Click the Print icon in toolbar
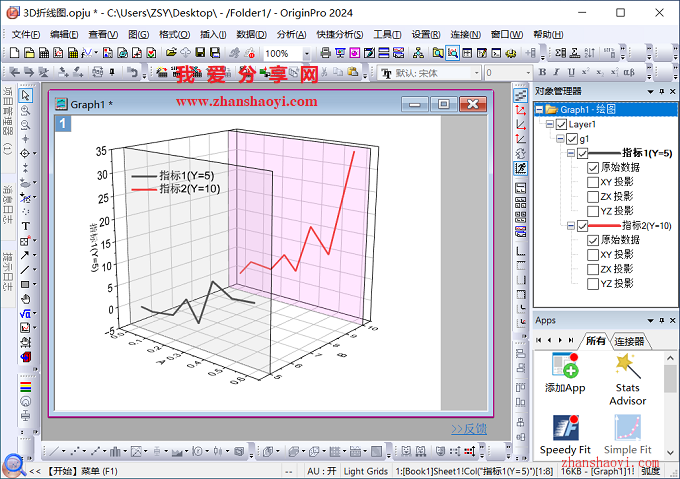Image resolution: width=680 pixels, height=479 pixels. pyautogui.click(x=325, y=53)
